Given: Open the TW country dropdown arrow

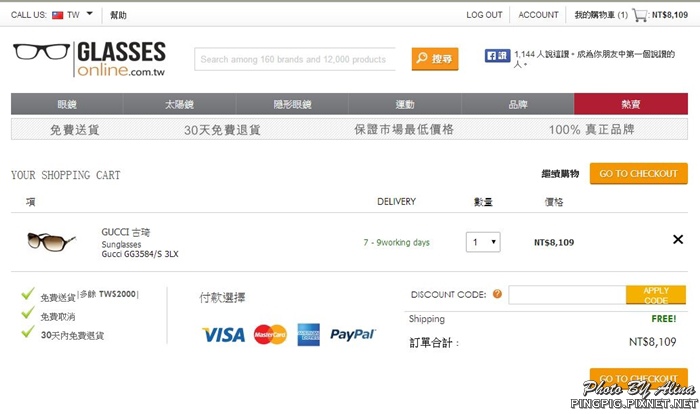Looking at the screenshot, I should click(x=89, y=13).
